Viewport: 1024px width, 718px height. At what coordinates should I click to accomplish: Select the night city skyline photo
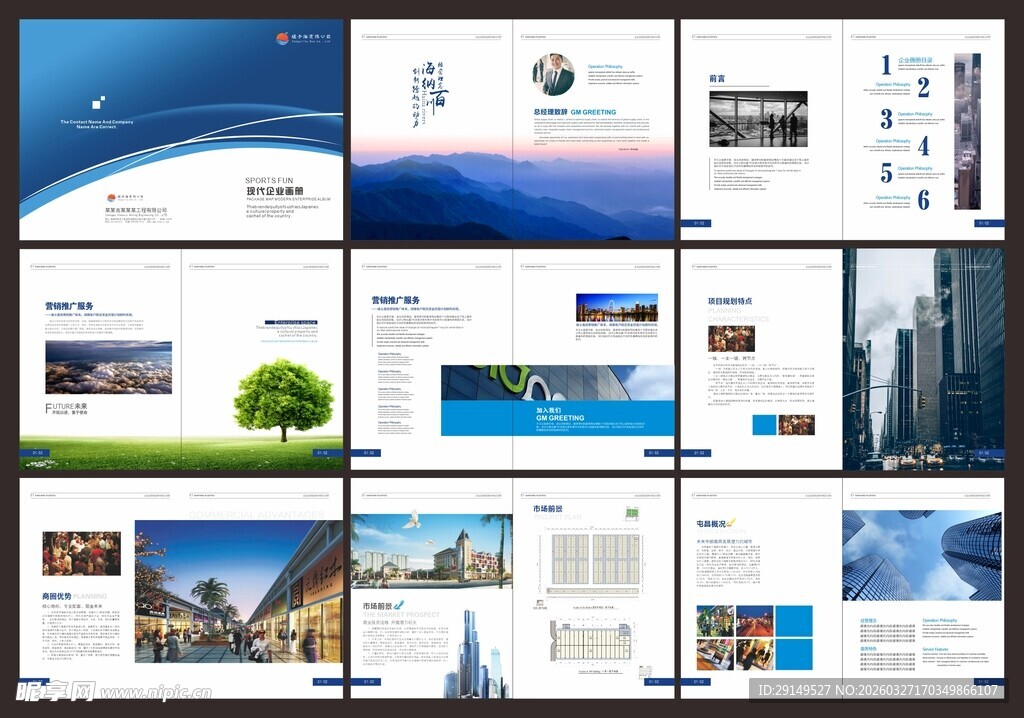point(616,307)
